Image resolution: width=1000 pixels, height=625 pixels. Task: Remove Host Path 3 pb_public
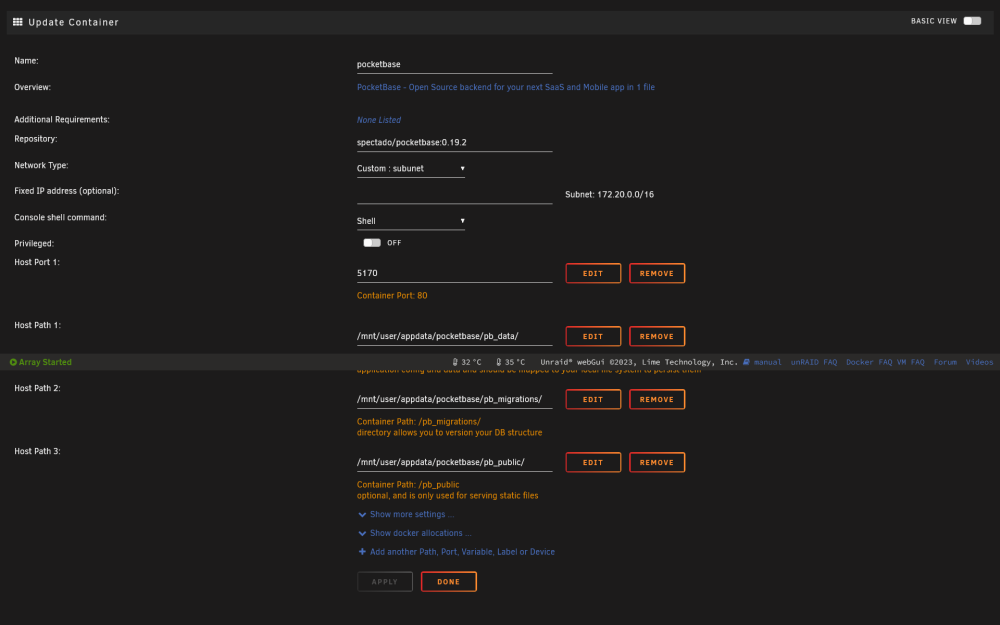[x=657, y=462]
